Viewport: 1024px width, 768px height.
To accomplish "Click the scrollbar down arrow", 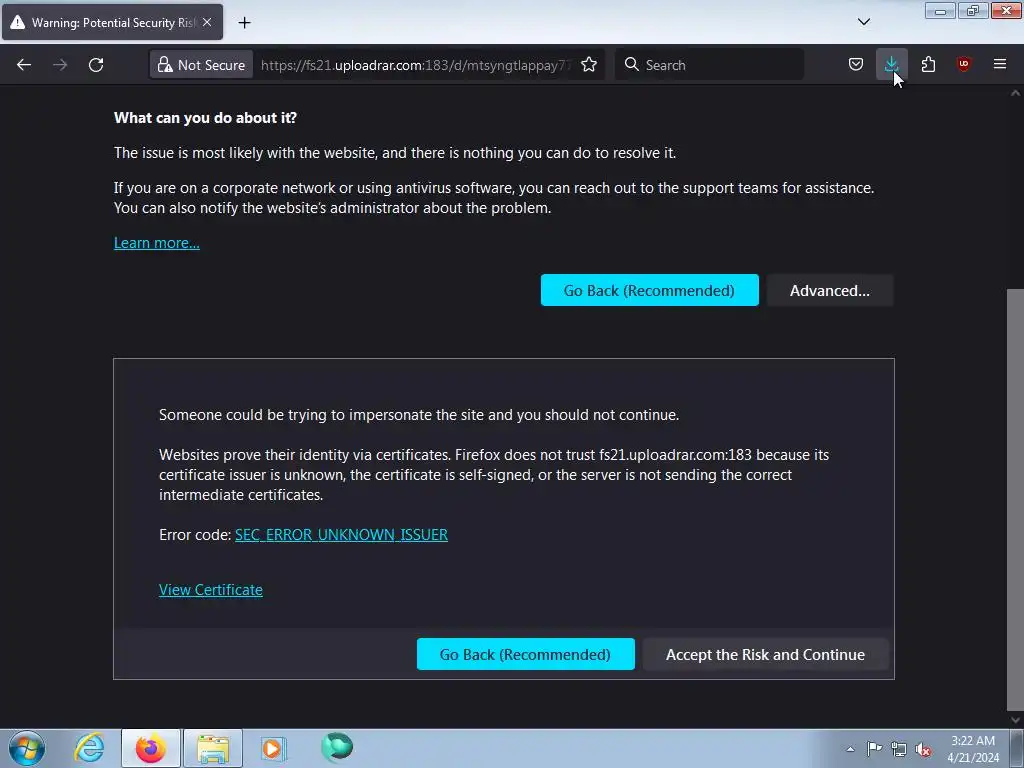I will [x=1015, y=720].
